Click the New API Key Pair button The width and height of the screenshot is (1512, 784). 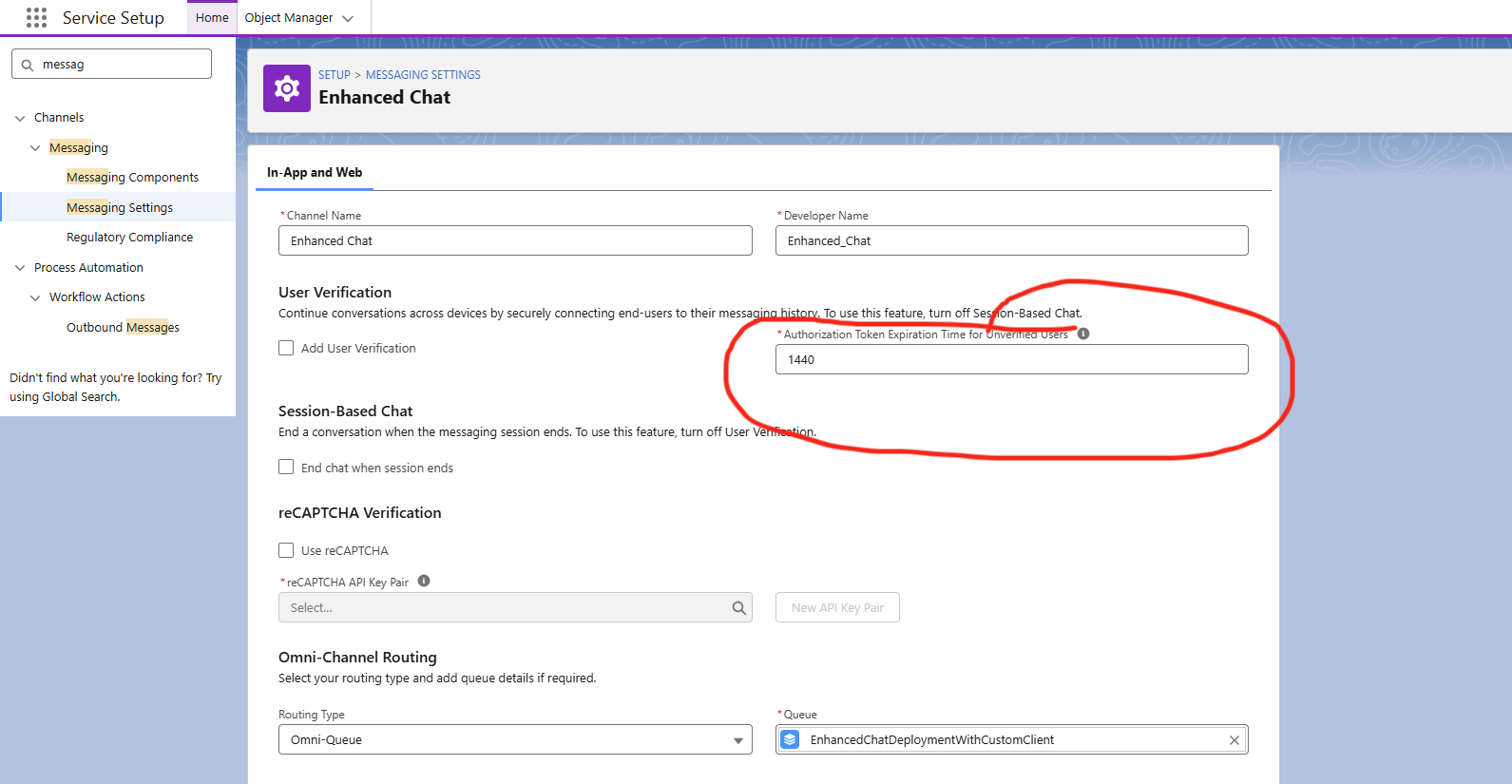point(837,607)
